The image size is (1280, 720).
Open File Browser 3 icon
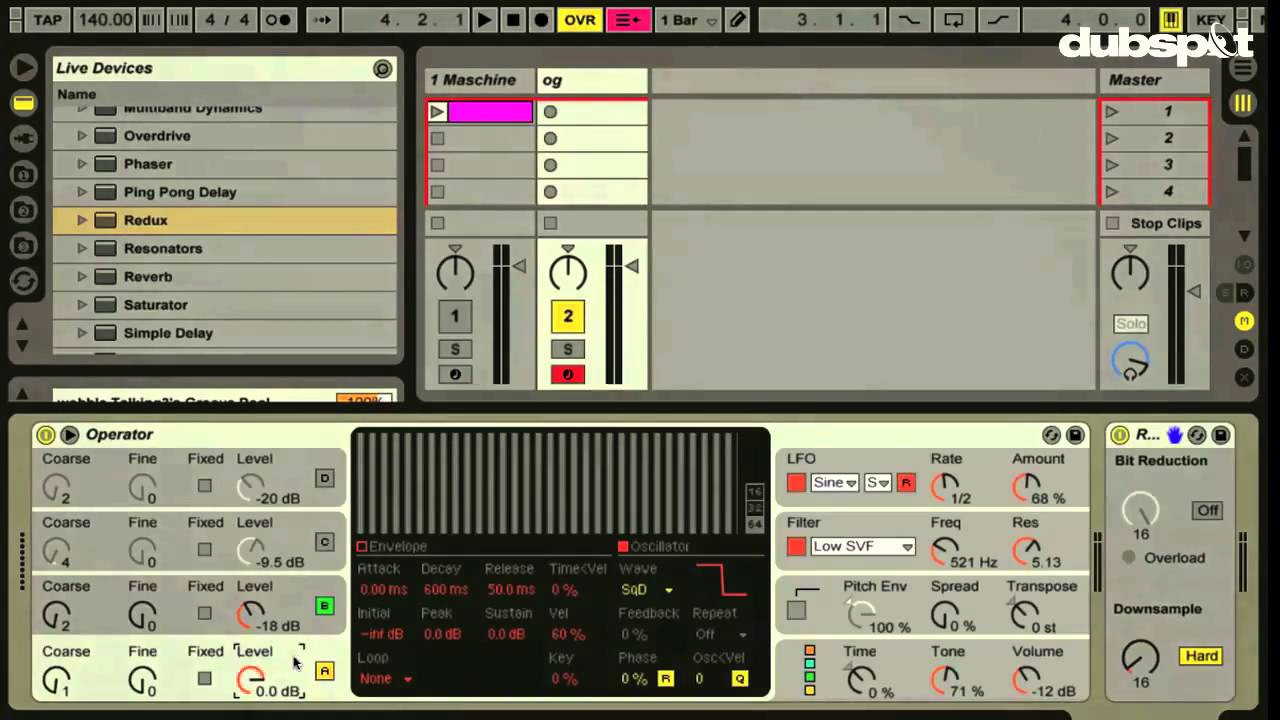[23, 246]
